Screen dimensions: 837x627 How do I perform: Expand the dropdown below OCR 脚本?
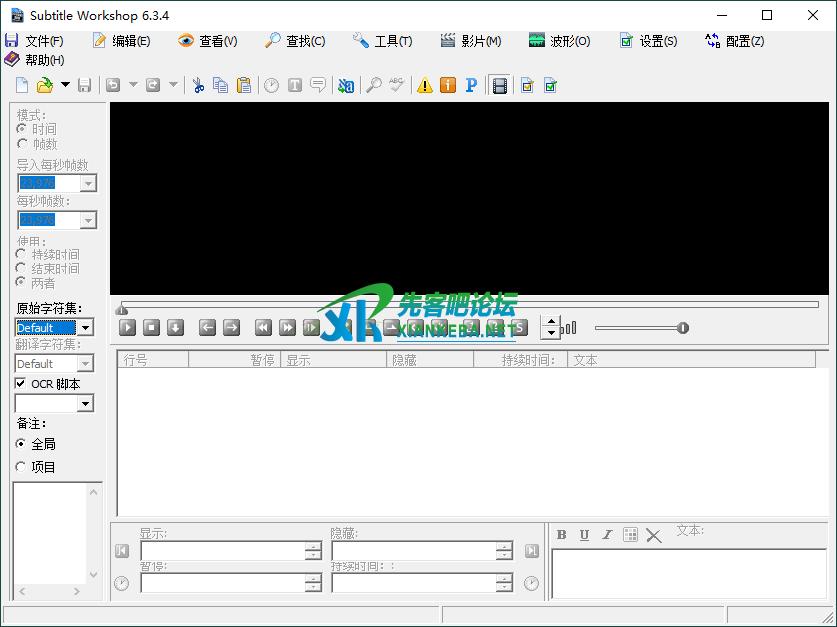coord(85,404)
